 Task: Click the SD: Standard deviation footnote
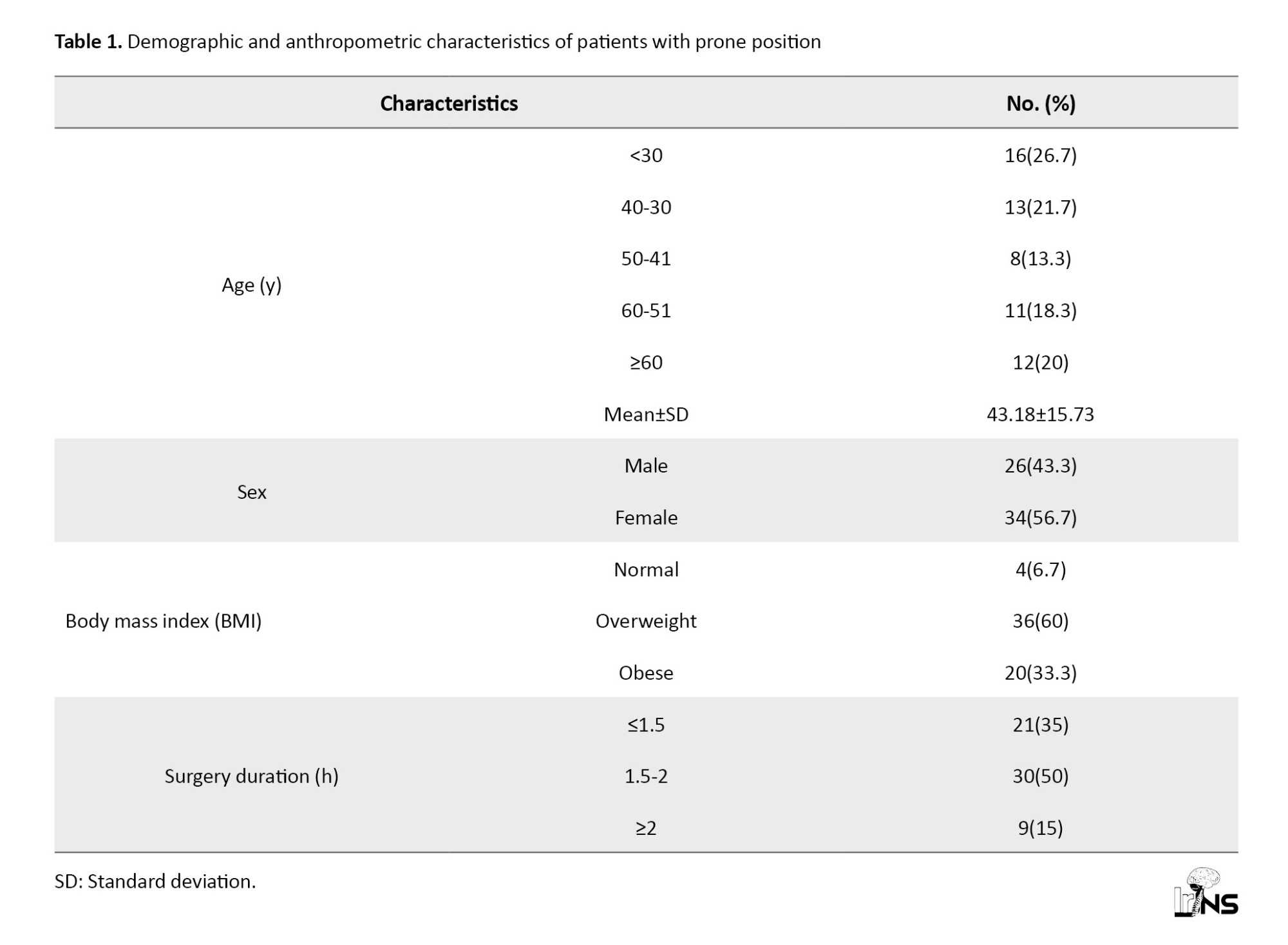point(155,881)
